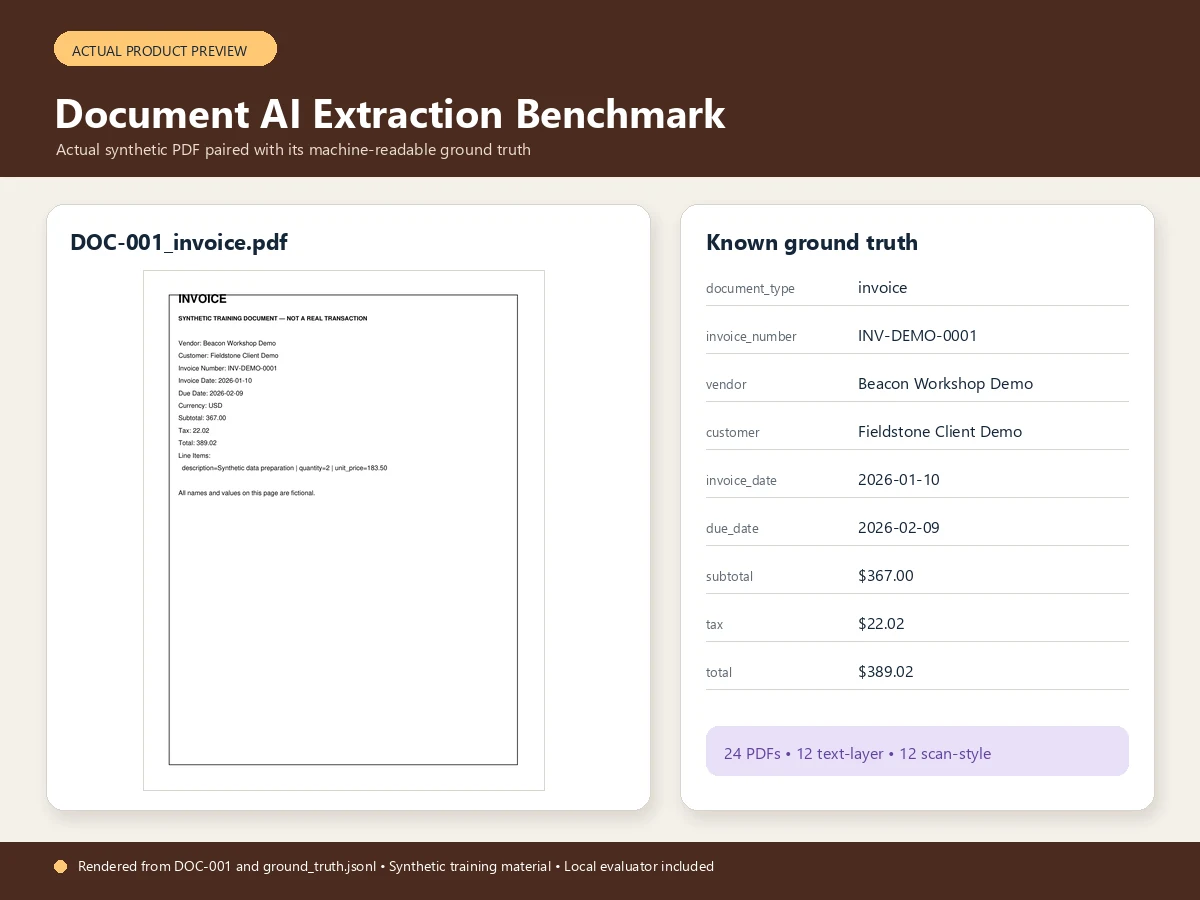Viewport: 1200px width, 900px height.
Task: Click the Fieldstone Client Demo value
Action: tap(940, 432)
